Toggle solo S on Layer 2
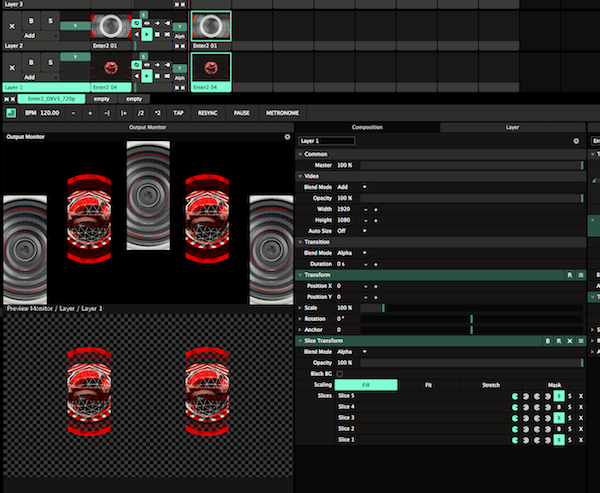Image resolution: width=600 pixels, height=493 pixels. pyautogui.click(x=49, y=63)
